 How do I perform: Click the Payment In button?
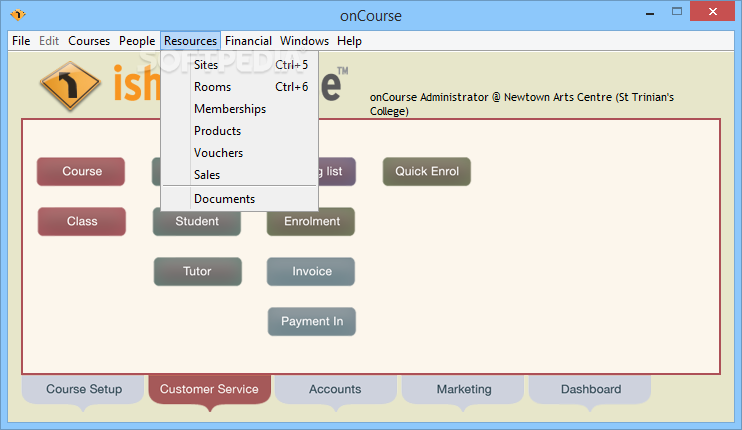click(312, 322)
